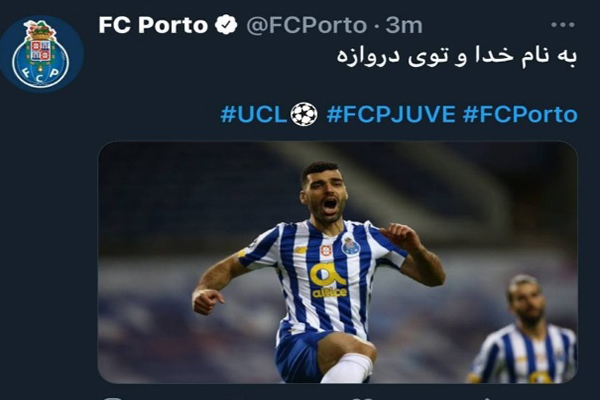Screen dimensions: 600x400
Task: Open the #FCPorto hashtag
Action: 520,114
